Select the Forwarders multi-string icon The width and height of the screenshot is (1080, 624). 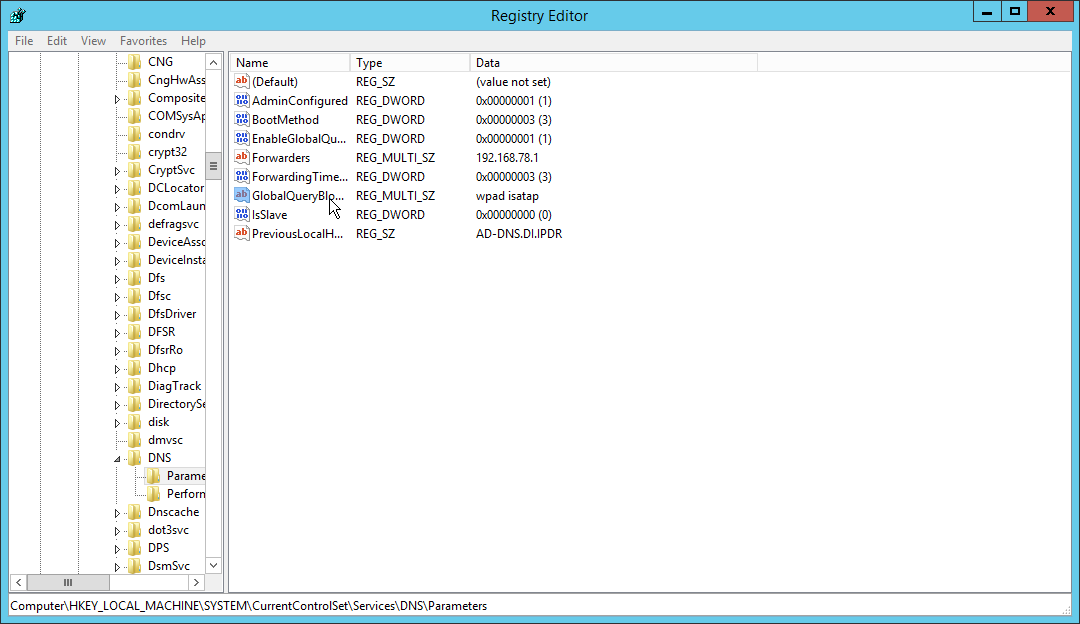241,157
